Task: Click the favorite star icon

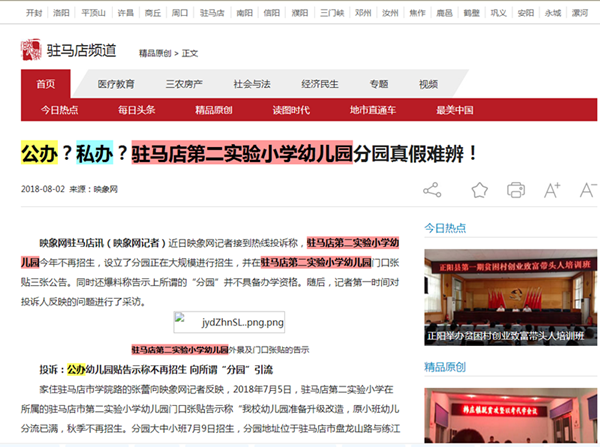Action: pyautogui.click(x=479, y=190)
